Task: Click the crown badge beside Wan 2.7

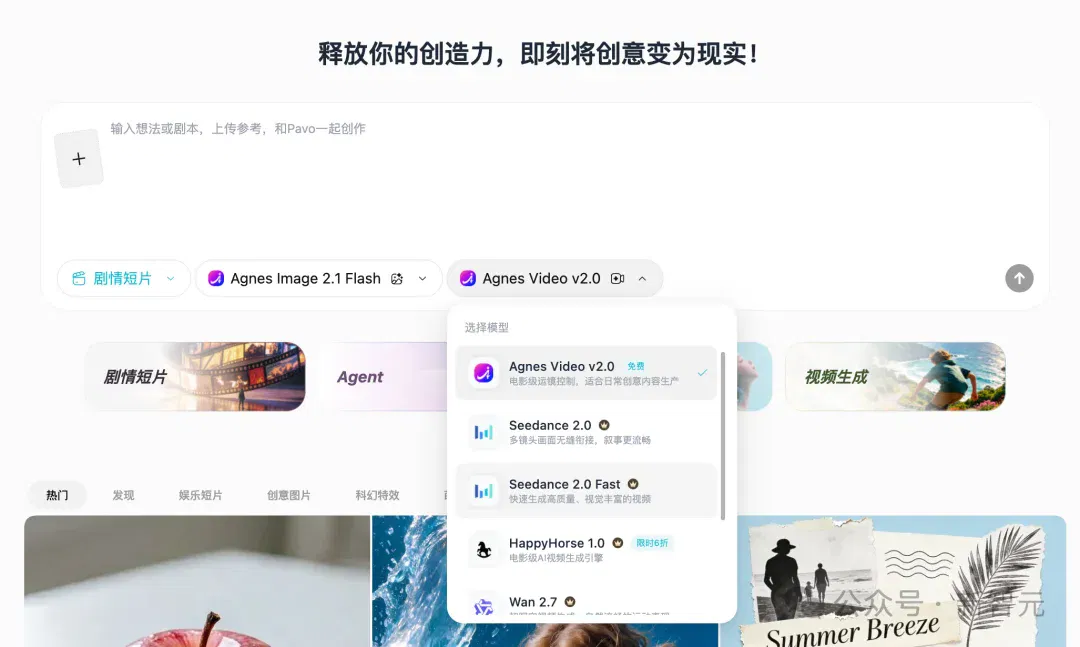Action: pos(570,602)
